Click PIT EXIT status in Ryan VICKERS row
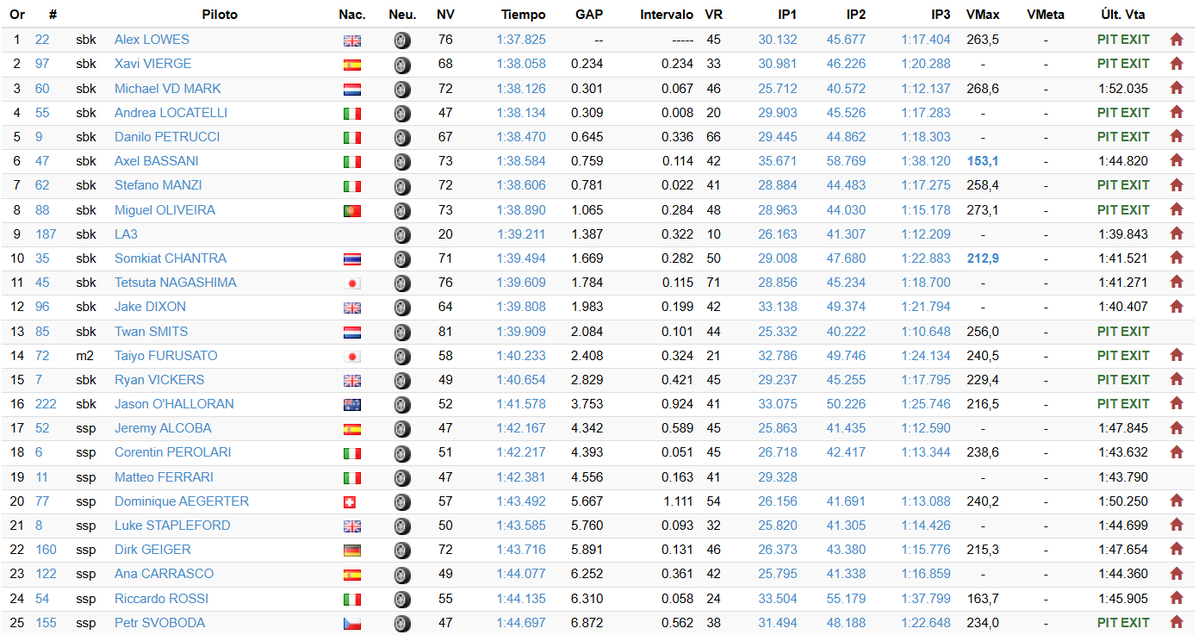1199x641 pixels. pyautogui.click(x=1123, y=380)
